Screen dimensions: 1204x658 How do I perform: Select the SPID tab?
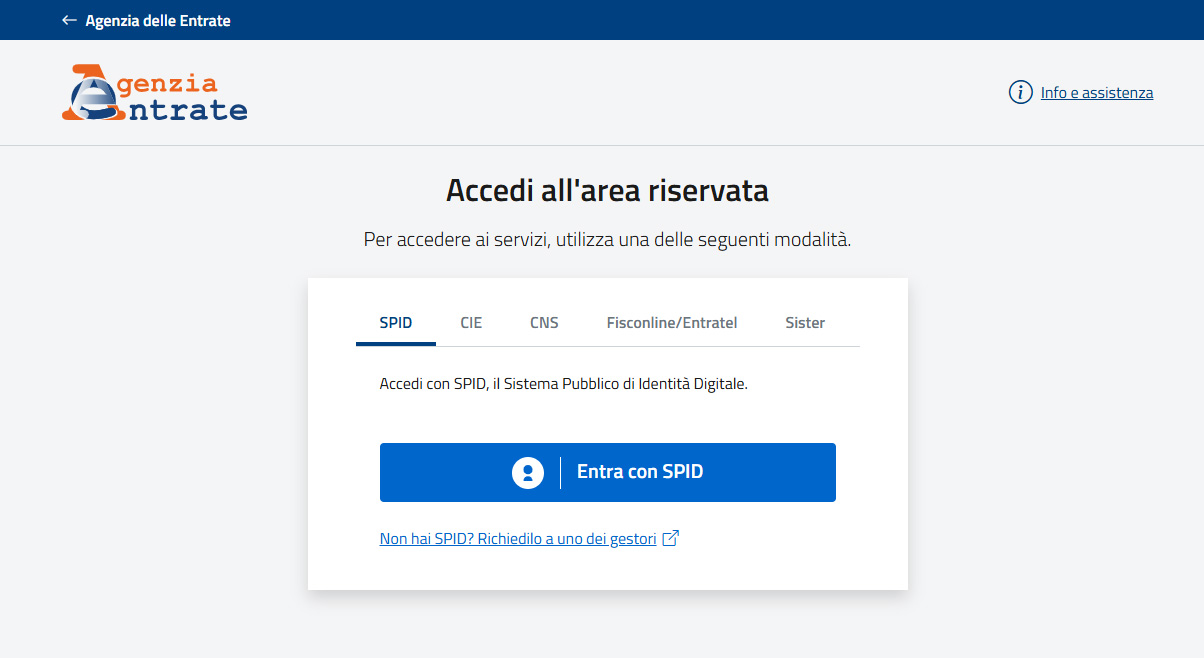click(x=396, y=323)
